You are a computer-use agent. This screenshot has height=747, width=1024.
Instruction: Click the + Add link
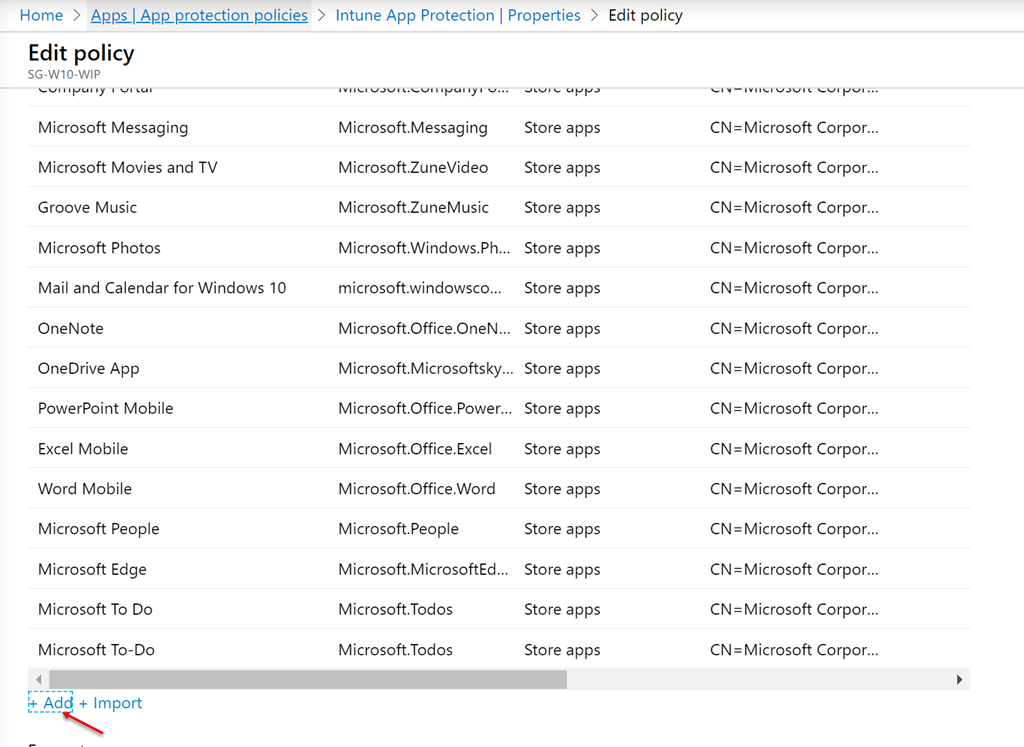(51, 703)
